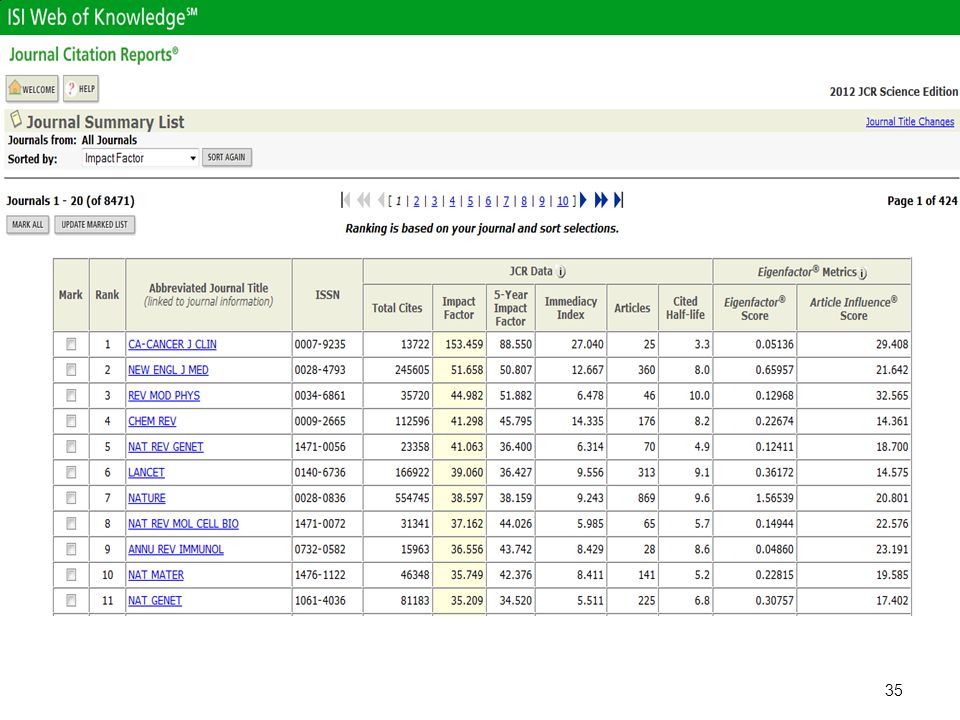Click the Welcome home button
This screenshot has width=960, height=720.
[x=32, y=89]
